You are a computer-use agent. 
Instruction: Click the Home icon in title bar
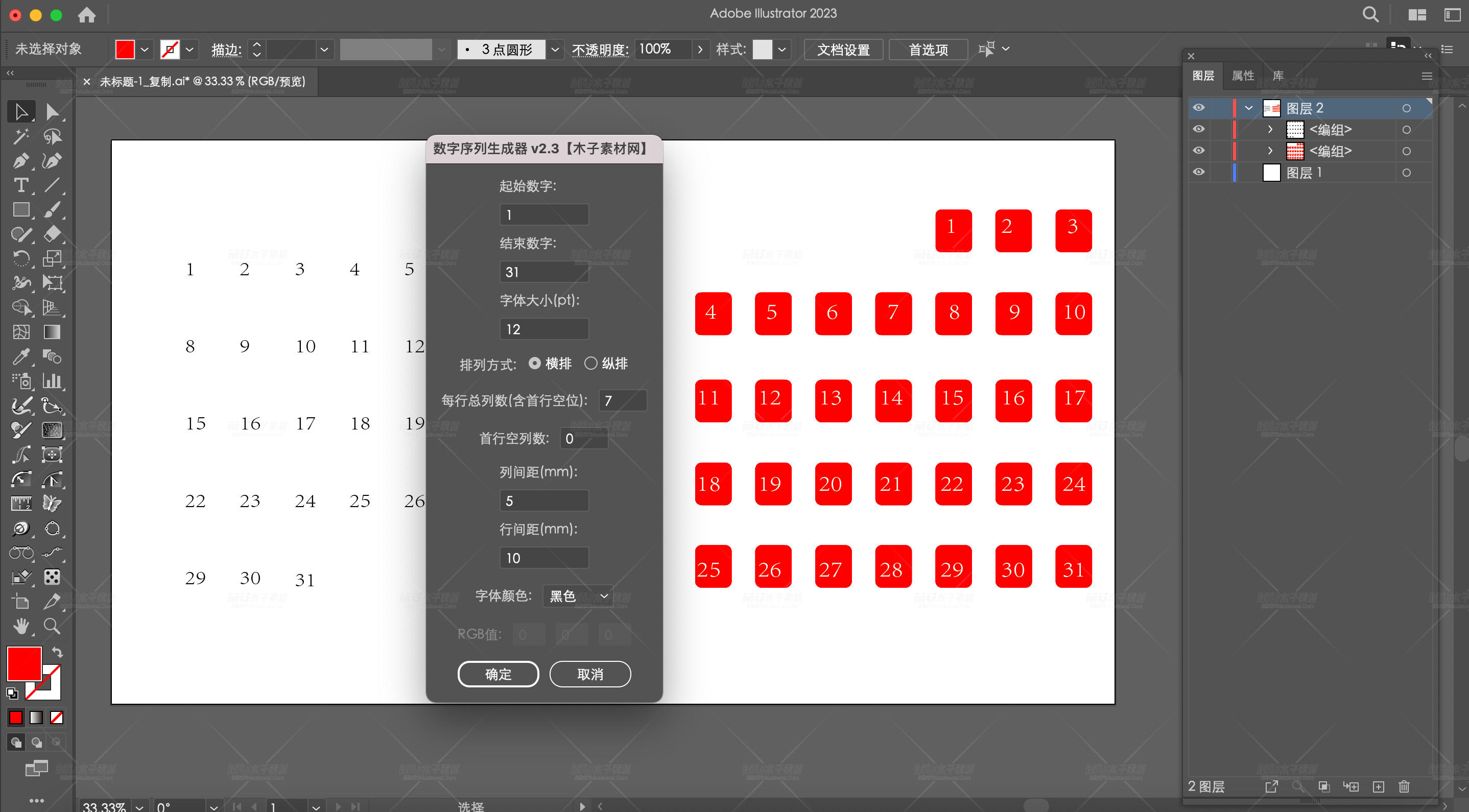87,15
